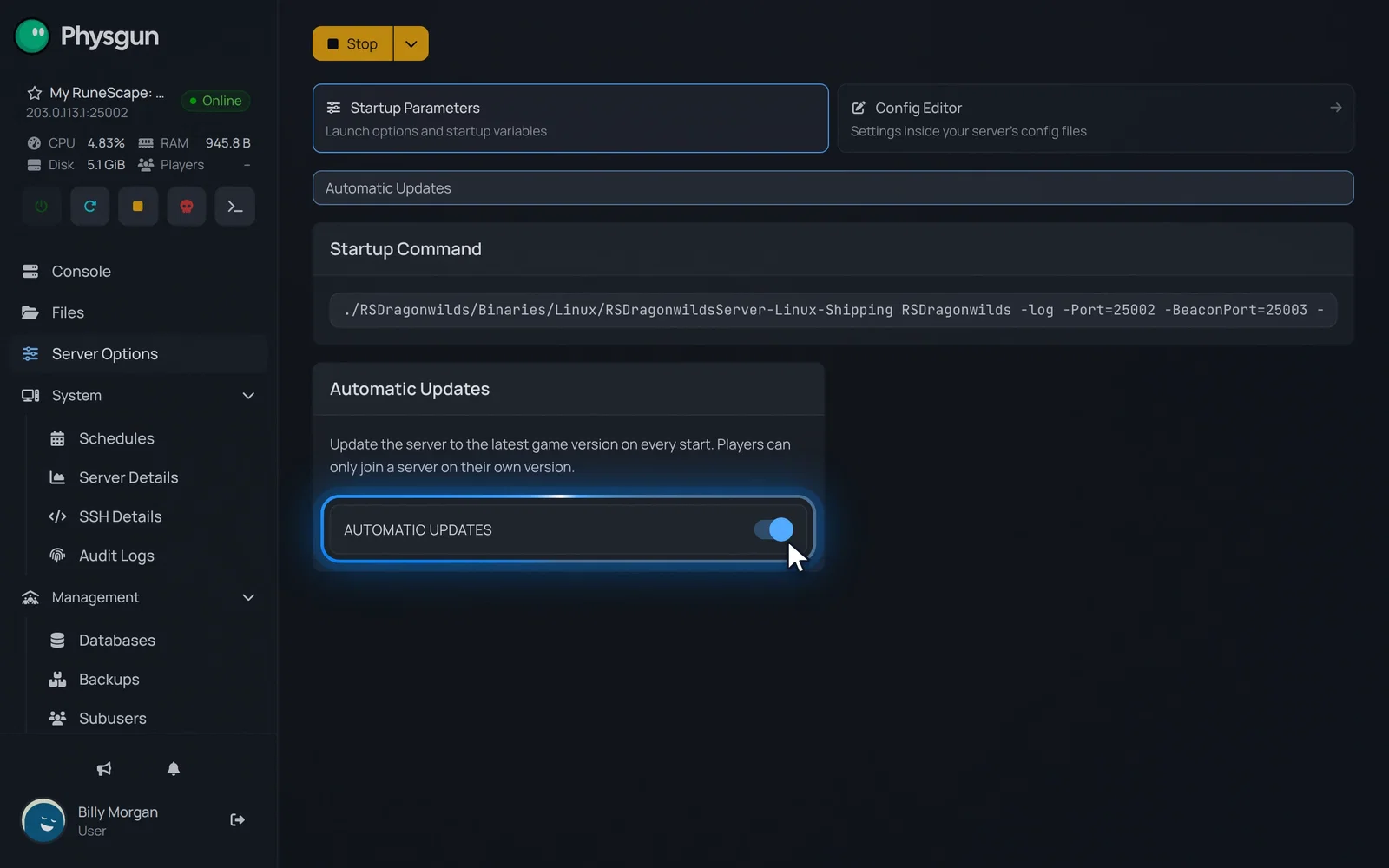The height and width of the screenshot is (868, 1389).
Task: Open the Console page
Action: coord(139,272)
